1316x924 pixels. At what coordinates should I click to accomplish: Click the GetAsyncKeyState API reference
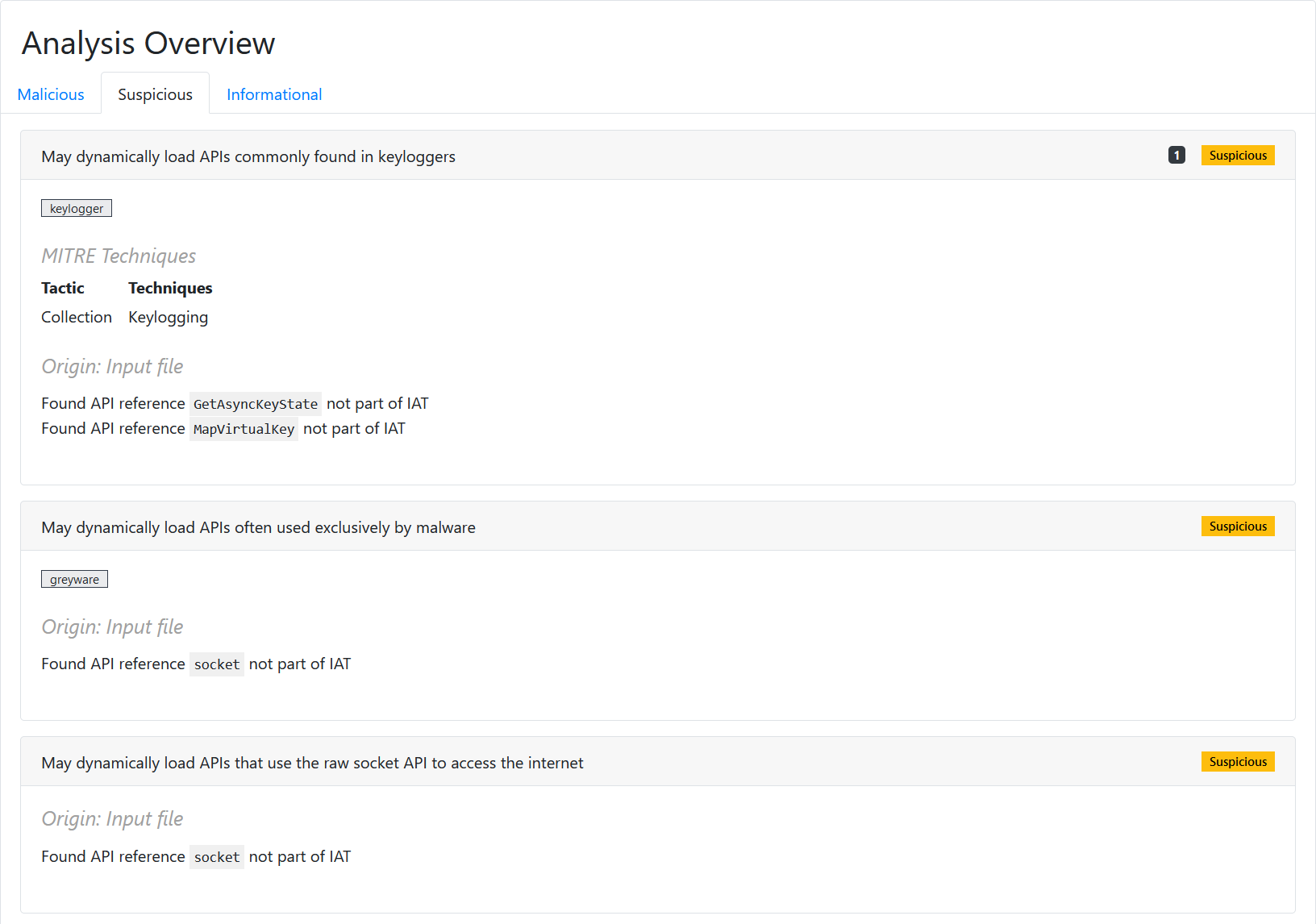pos(256,404)
